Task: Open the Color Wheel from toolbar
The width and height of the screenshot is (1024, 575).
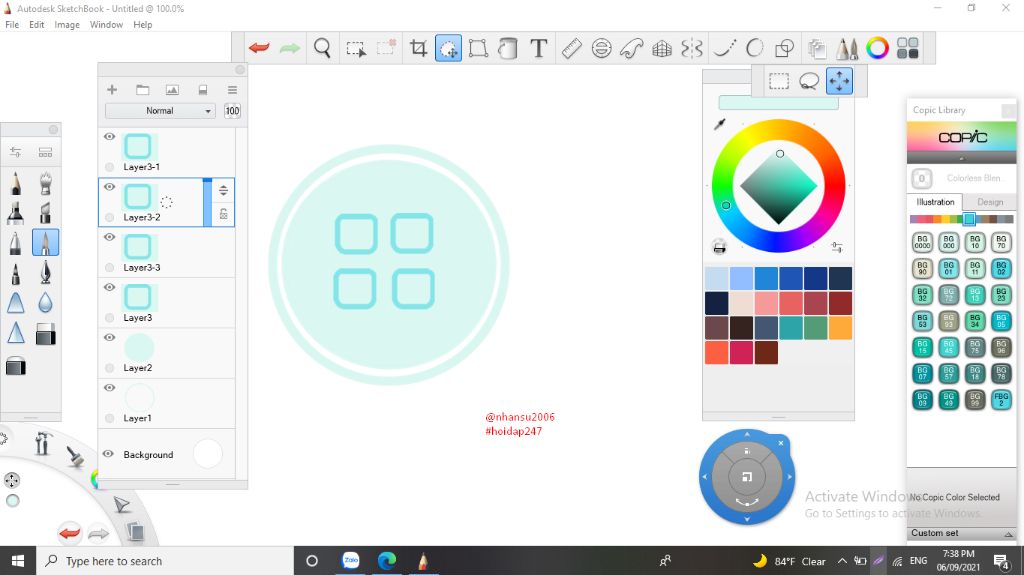Action: (877, 48)
